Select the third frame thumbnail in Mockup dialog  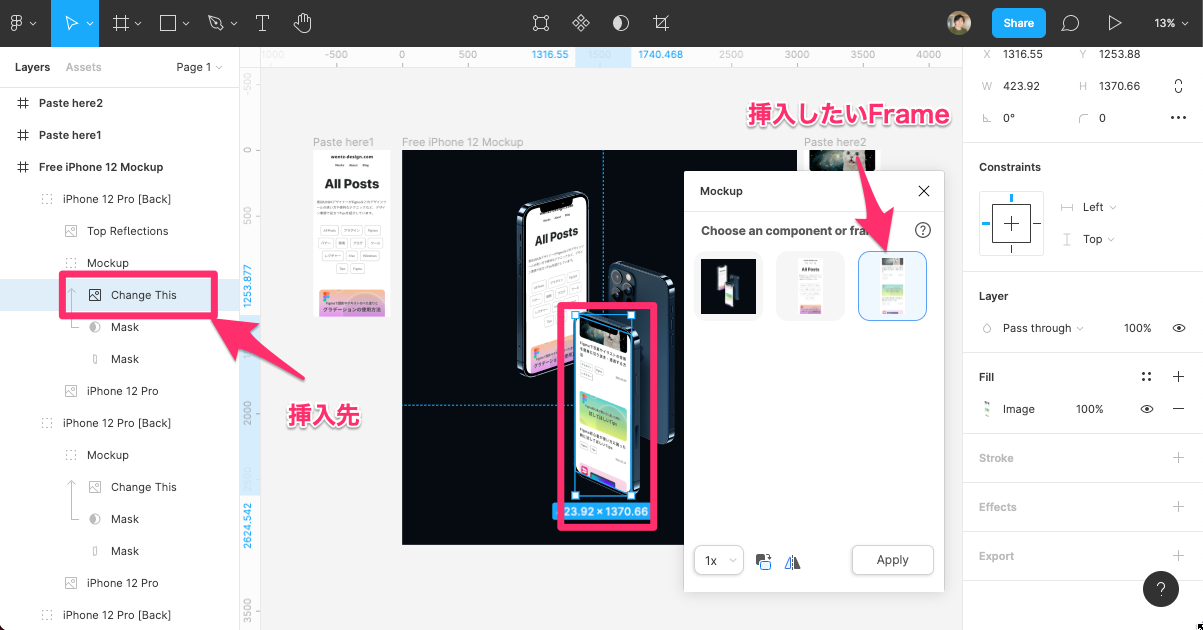pyautogui.click(x=892, y=286)
